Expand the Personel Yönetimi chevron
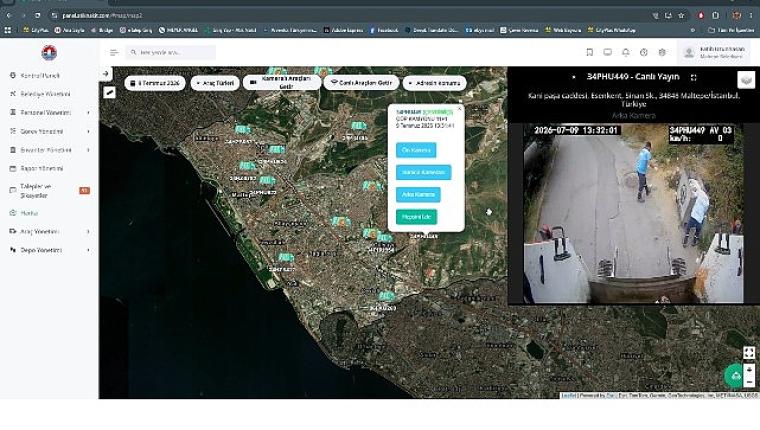Viewport: 760px width, 430px height. (88, 112)
